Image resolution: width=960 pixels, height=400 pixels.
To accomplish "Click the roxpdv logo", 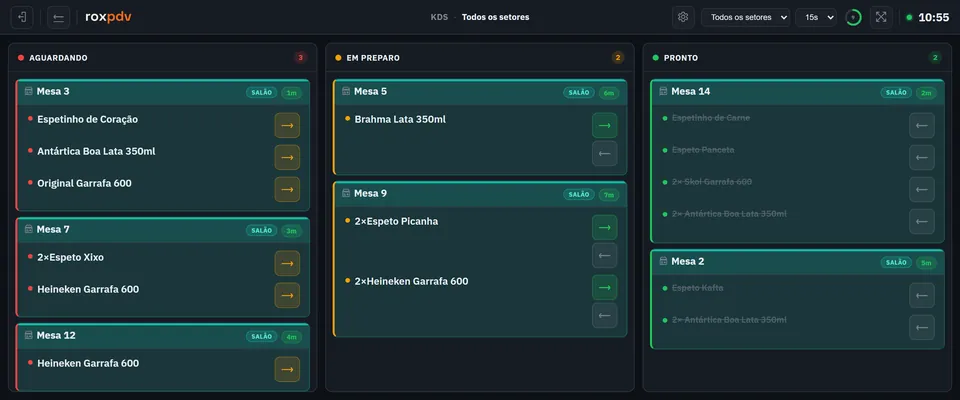I will 108,17.
